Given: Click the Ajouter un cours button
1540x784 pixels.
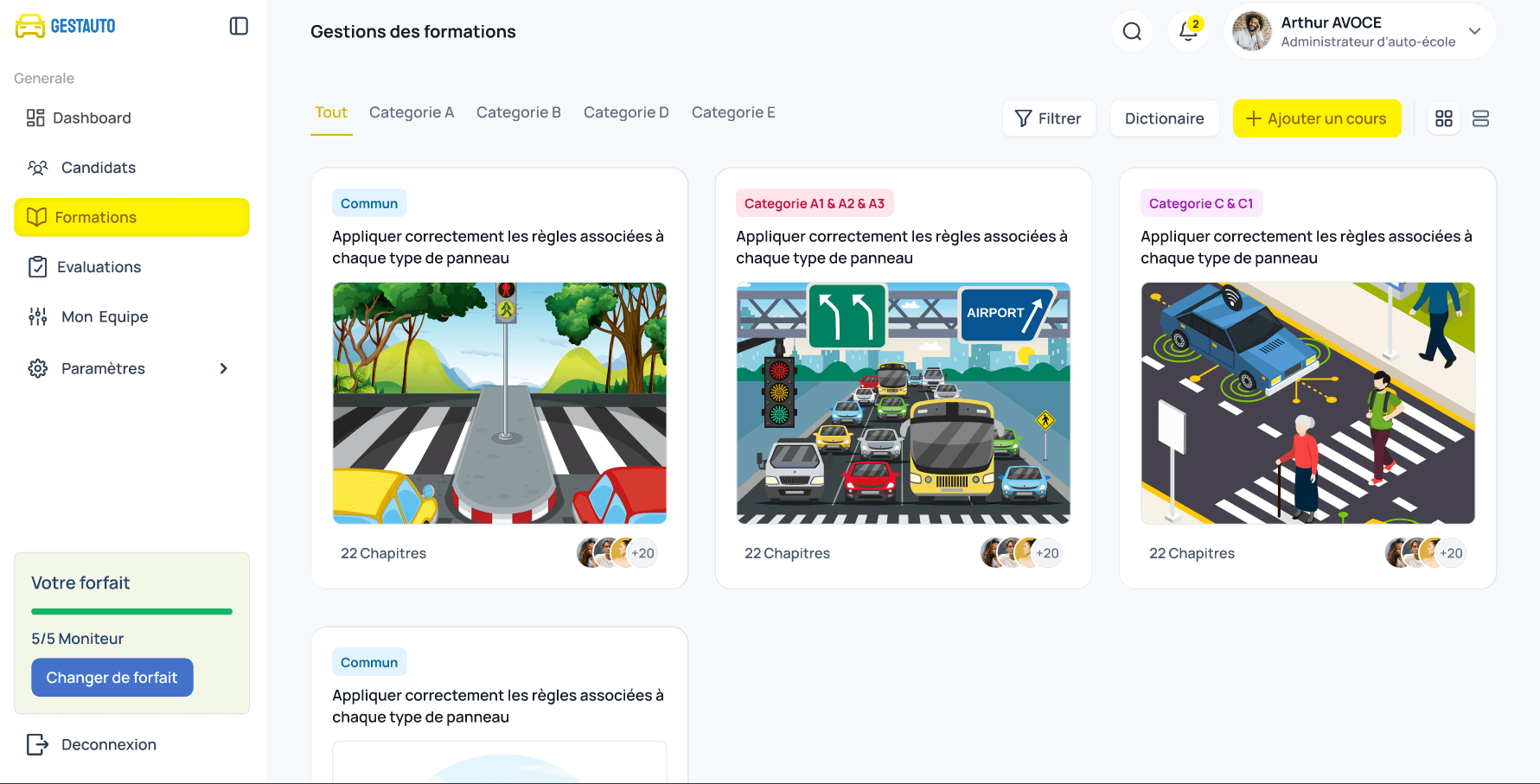Looking at the screenshot, I should pos(1317,118).
